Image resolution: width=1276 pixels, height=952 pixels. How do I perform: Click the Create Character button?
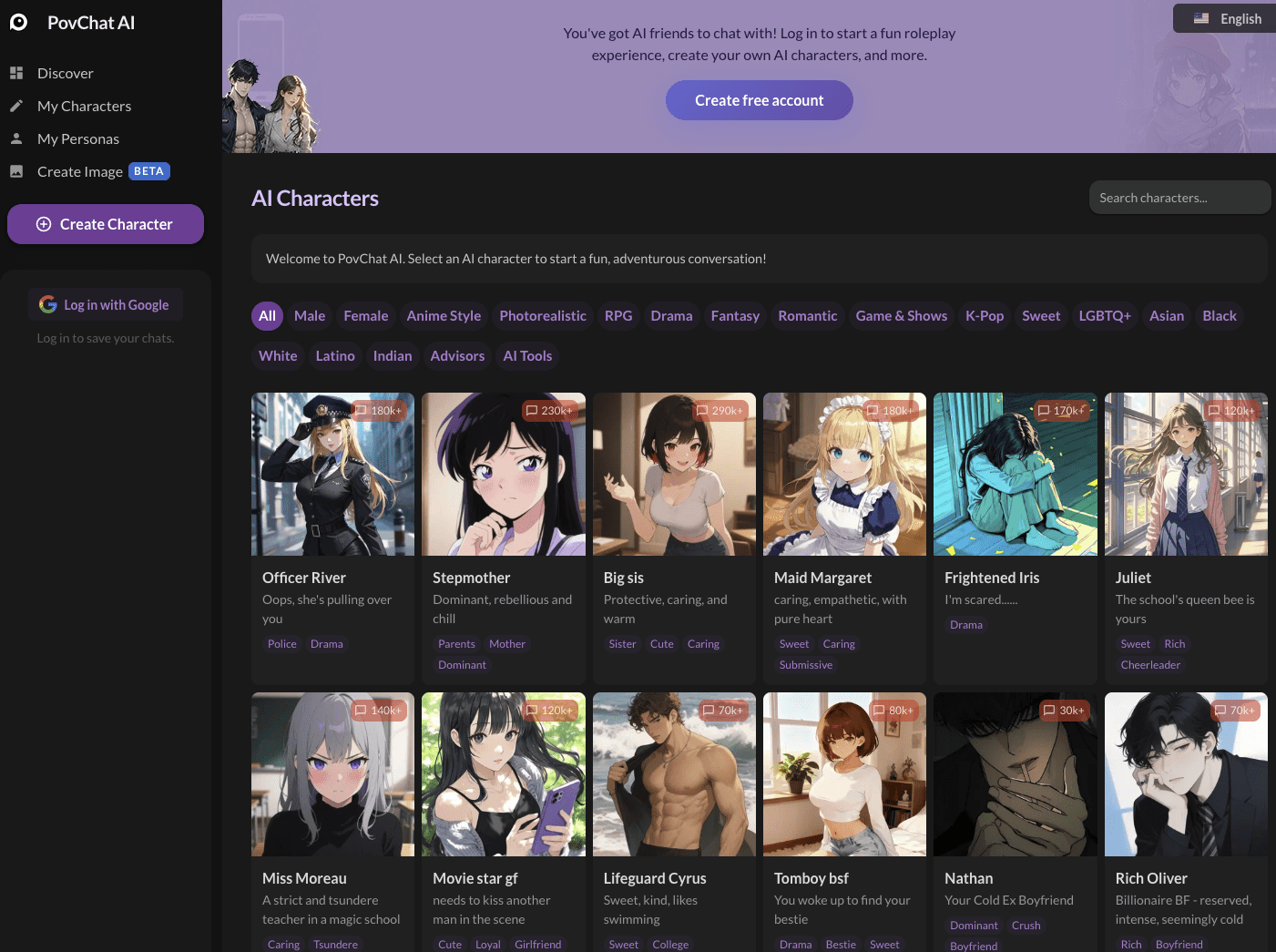click(106, 224)
